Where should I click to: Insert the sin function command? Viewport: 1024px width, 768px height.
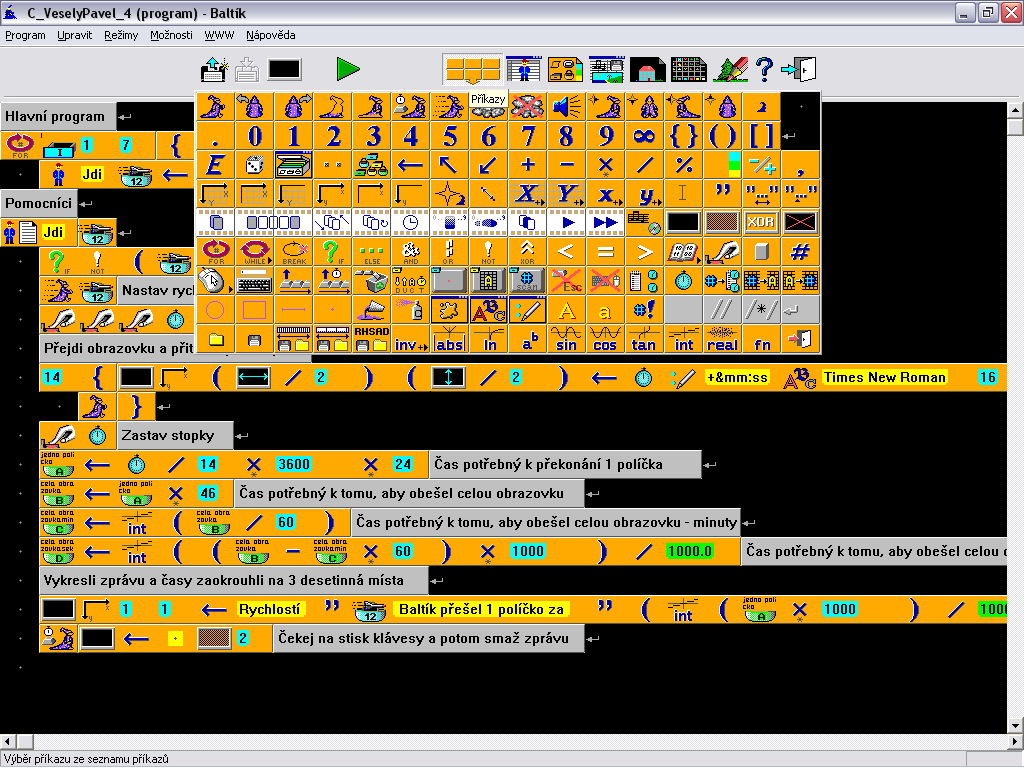[x=566, y=339]
